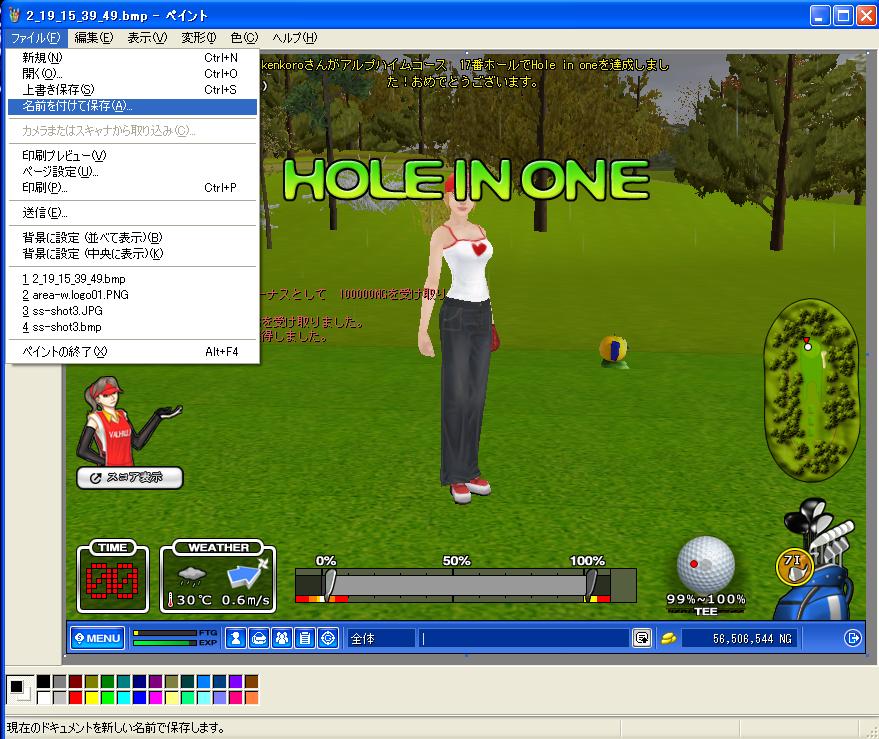The width and height of the screenshot is (879, 739).
Task: Open the 編集 (Edit) menu
Action: click(x=93, y=38)
